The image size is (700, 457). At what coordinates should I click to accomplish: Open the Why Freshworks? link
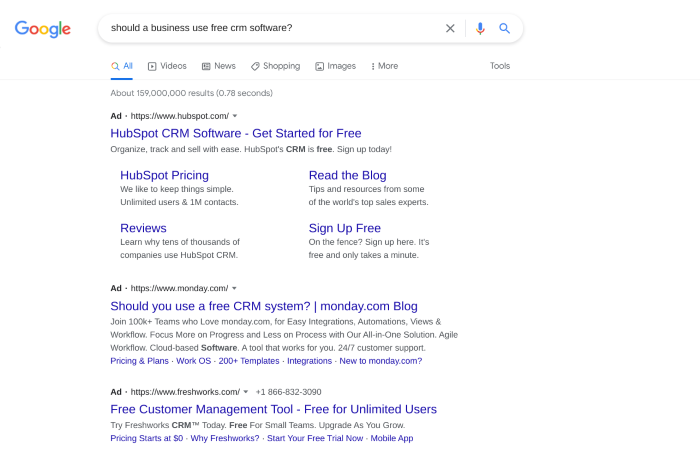[x=225, y=438]
